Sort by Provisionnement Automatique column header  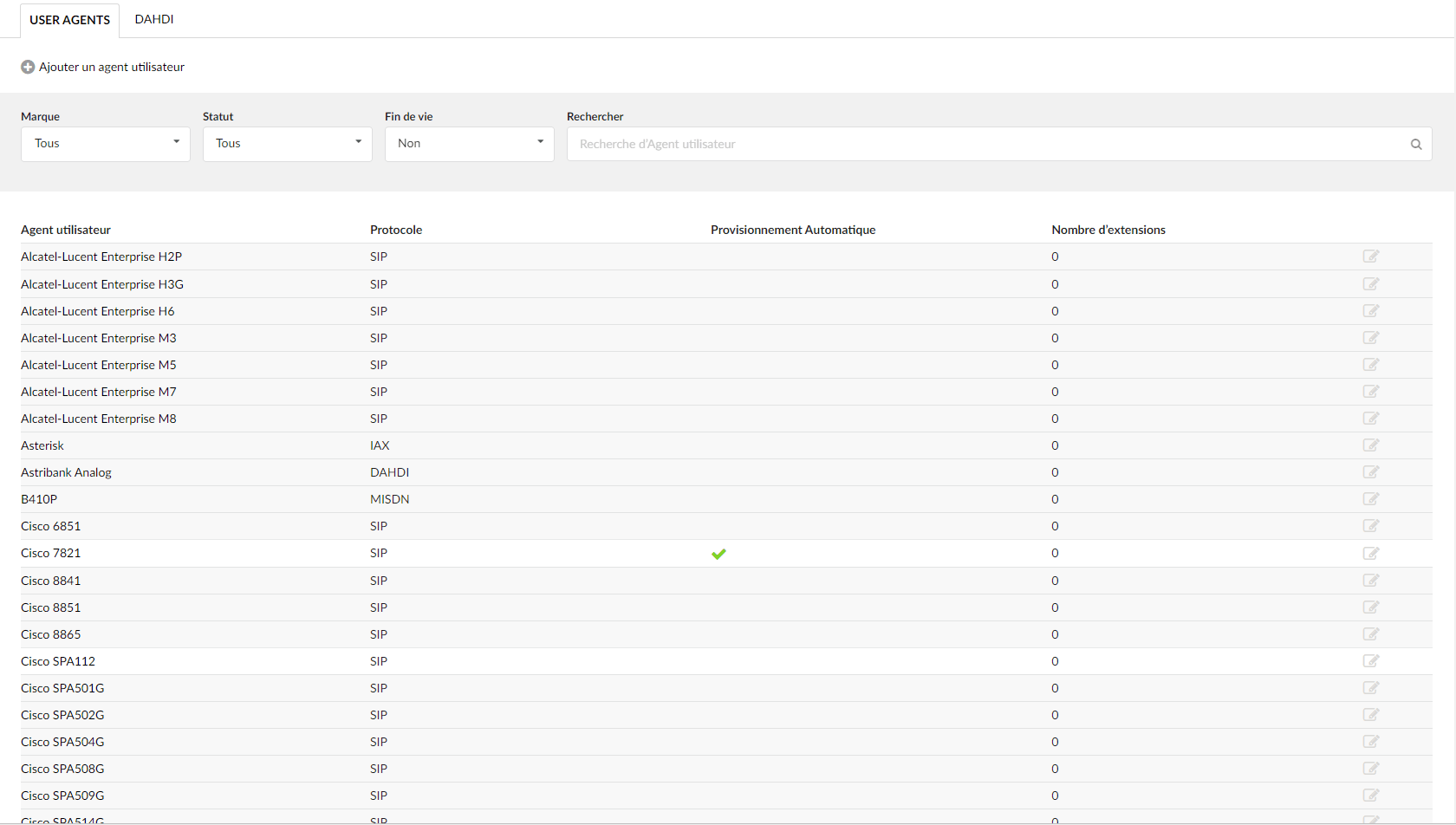click(793, 230)
